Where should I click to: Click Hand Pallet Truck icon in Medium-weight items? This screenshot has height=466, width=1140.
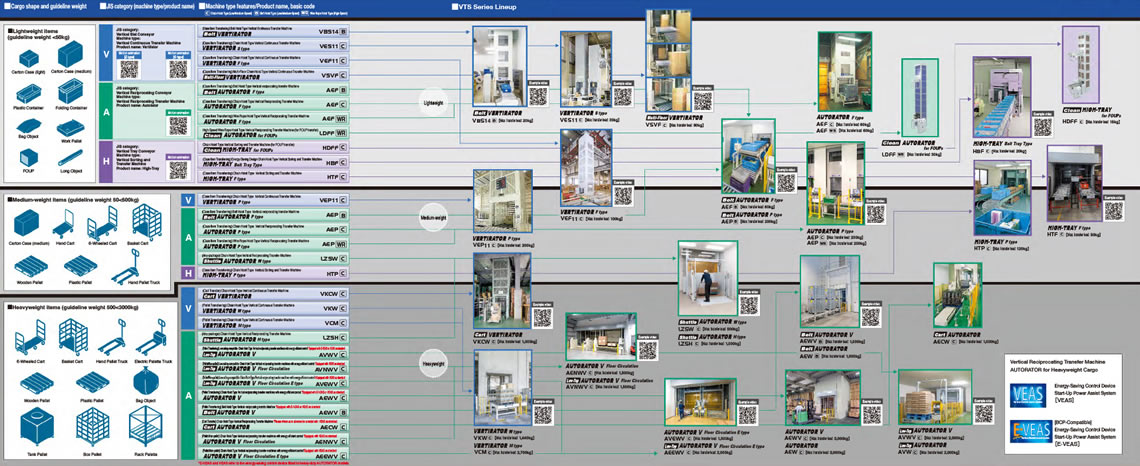(x=126, y=268)
